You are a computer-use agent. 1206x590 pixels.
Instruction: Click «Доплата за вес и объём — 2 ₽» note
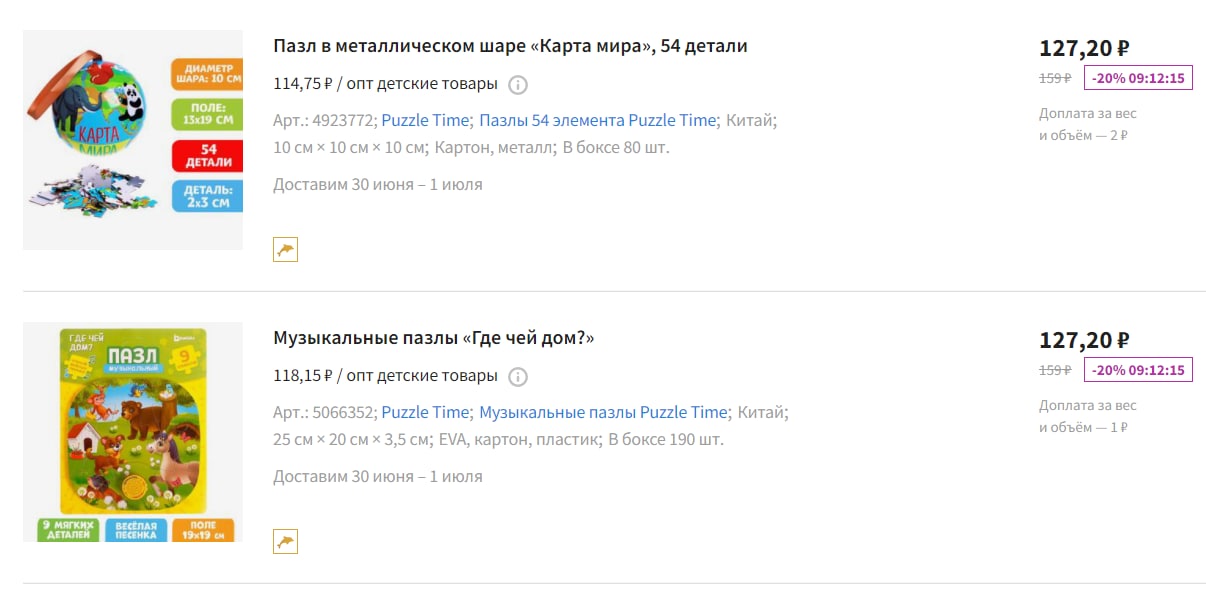(1088, 124)
